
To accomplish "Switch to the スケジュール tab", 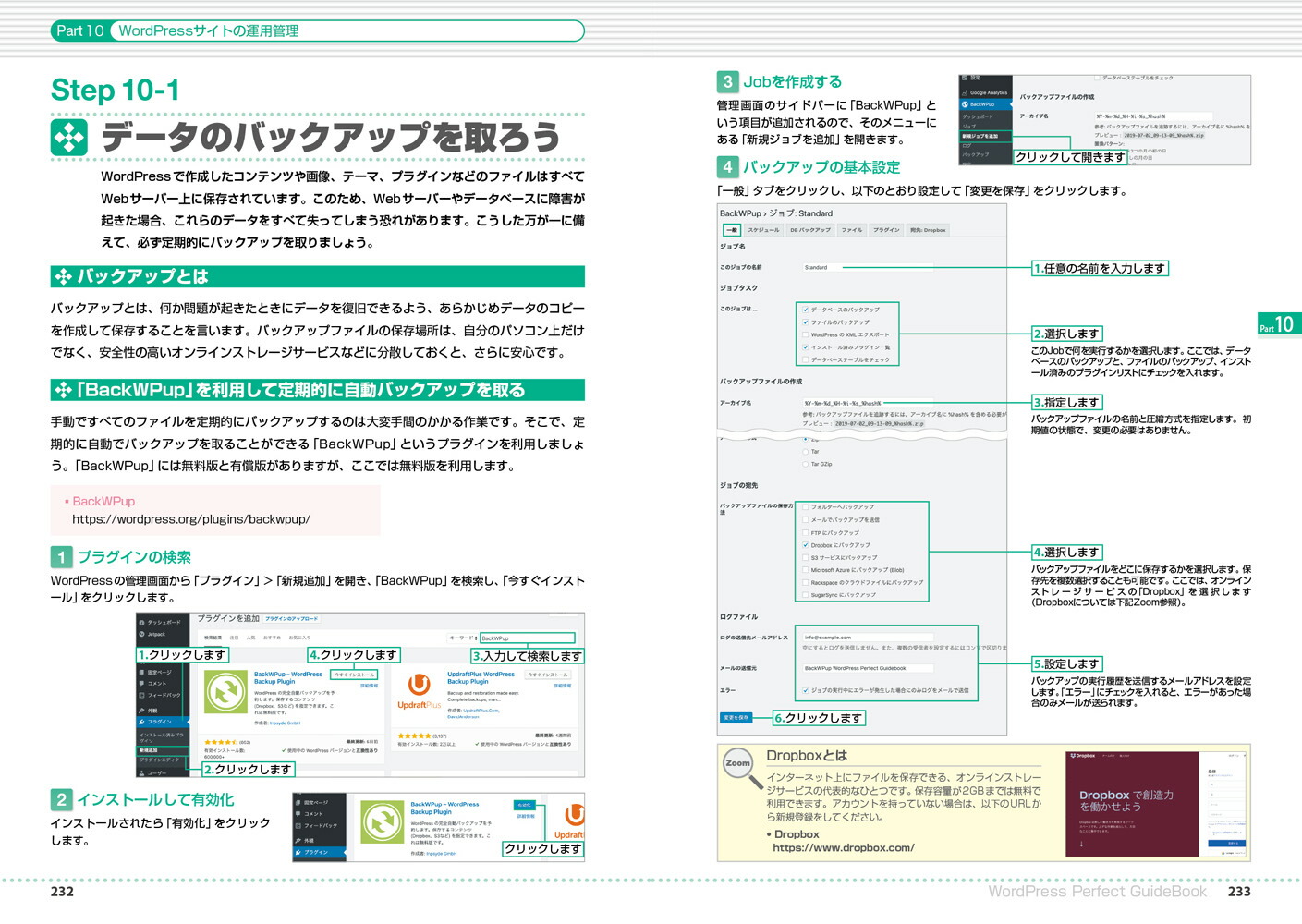I will (763, 230).
